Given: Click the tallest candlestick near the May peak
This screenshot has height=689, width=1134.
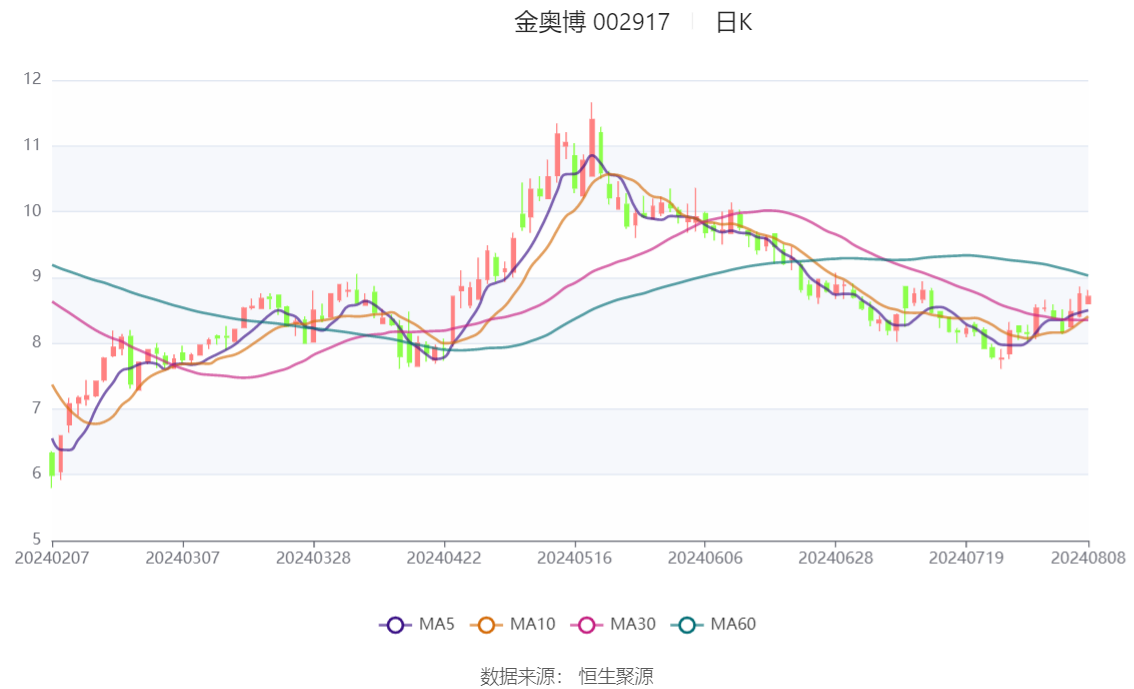Looking at the screenshot, I should coord(592,140).
